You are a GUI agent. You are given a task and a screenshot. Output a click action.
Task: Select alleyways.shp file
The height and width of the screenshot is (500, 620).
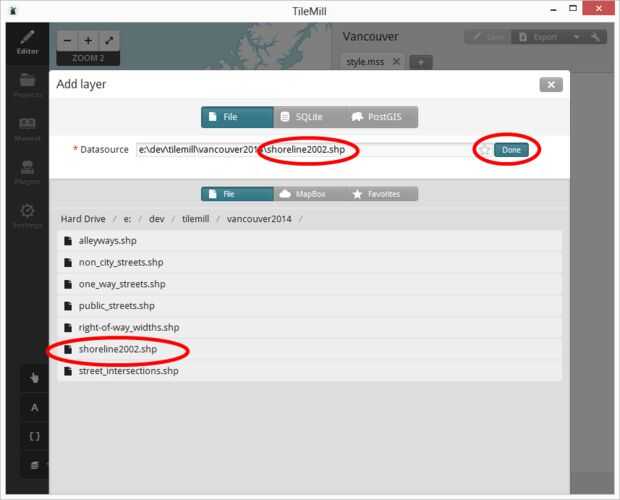click(309, 241)
